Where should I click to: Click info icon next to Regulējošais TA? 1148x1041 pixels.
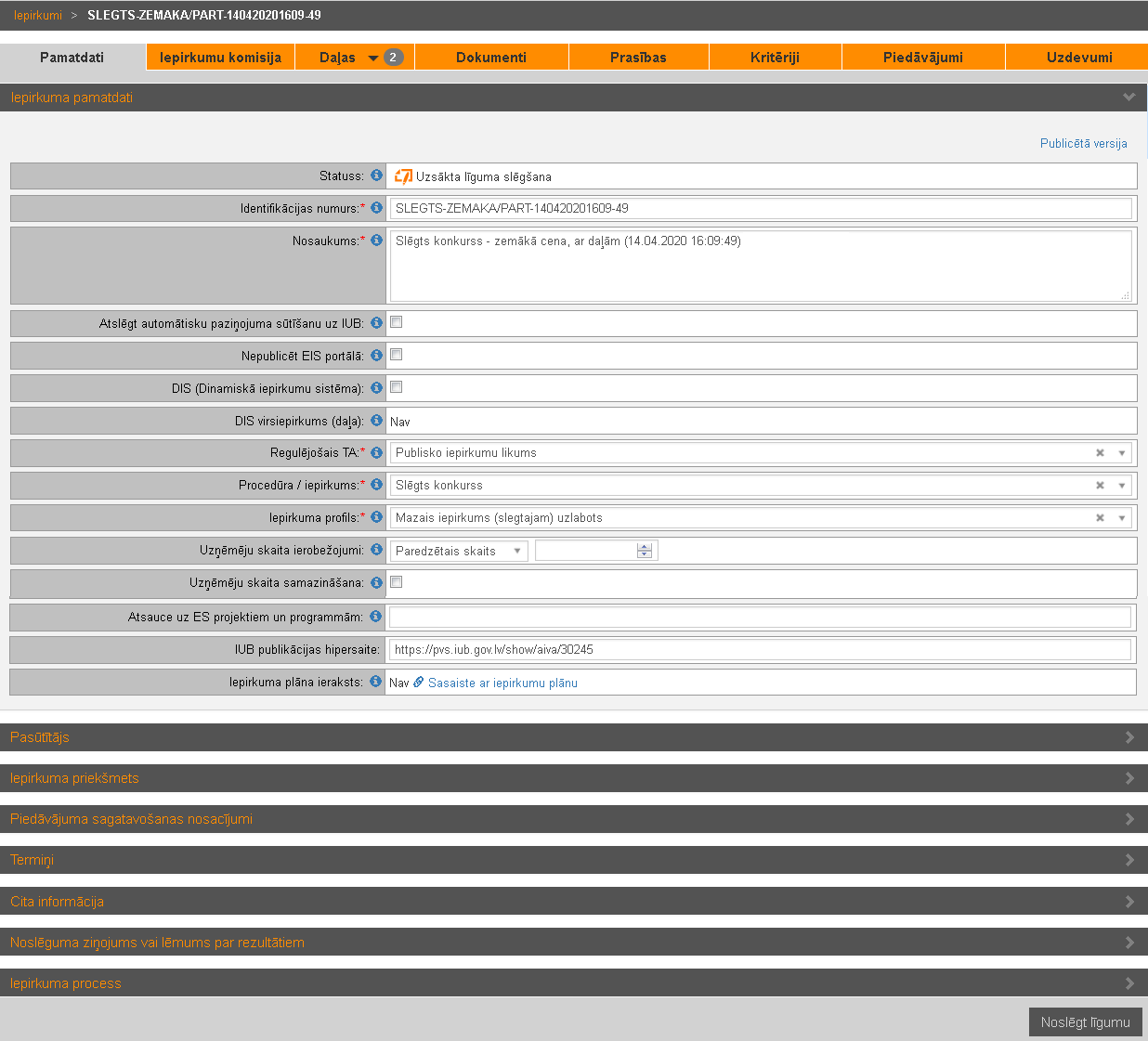click(376, 452)
